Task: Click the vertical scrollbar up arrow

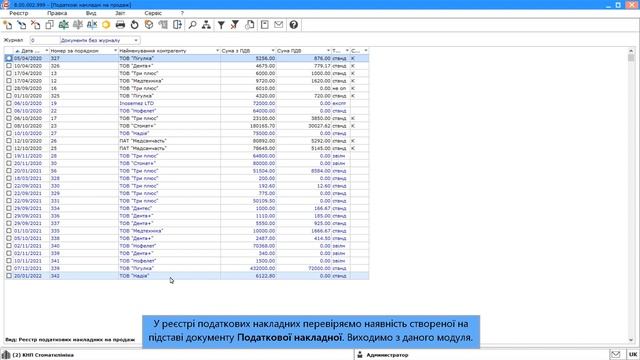Action: 631,51
